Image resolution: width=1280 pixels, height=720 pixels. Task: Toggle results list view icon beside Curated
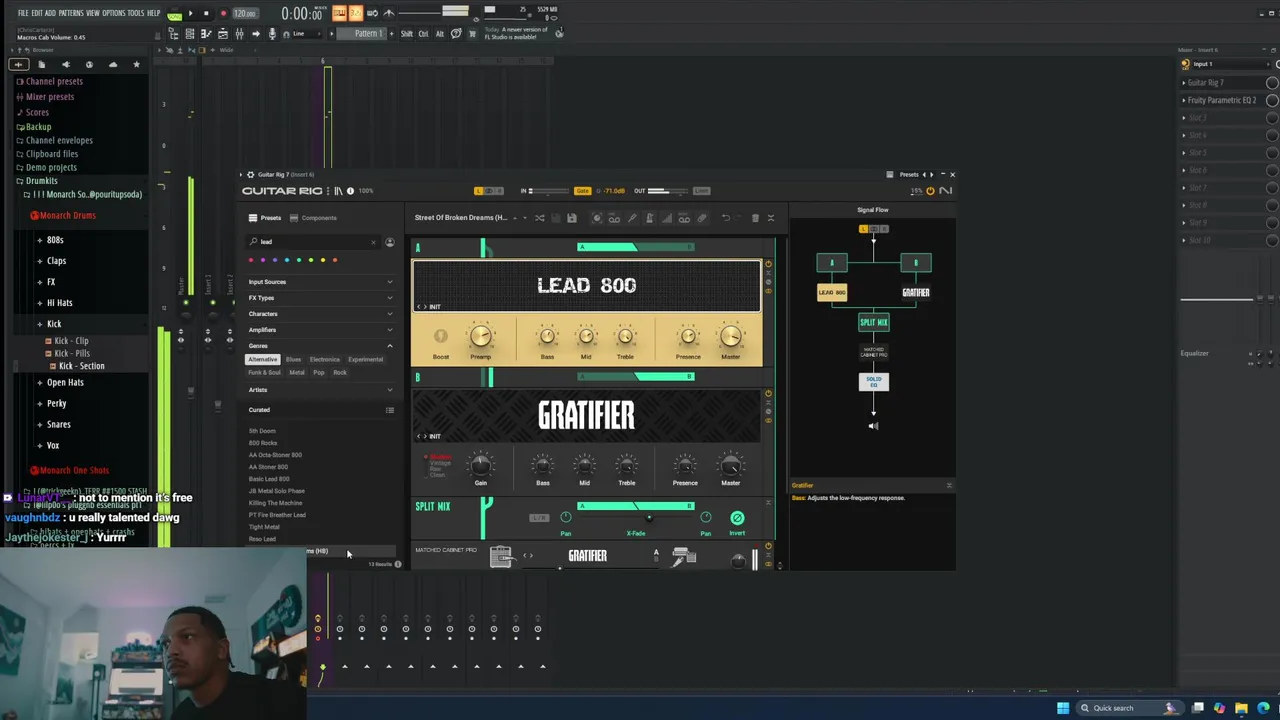[x=390, y=410]
